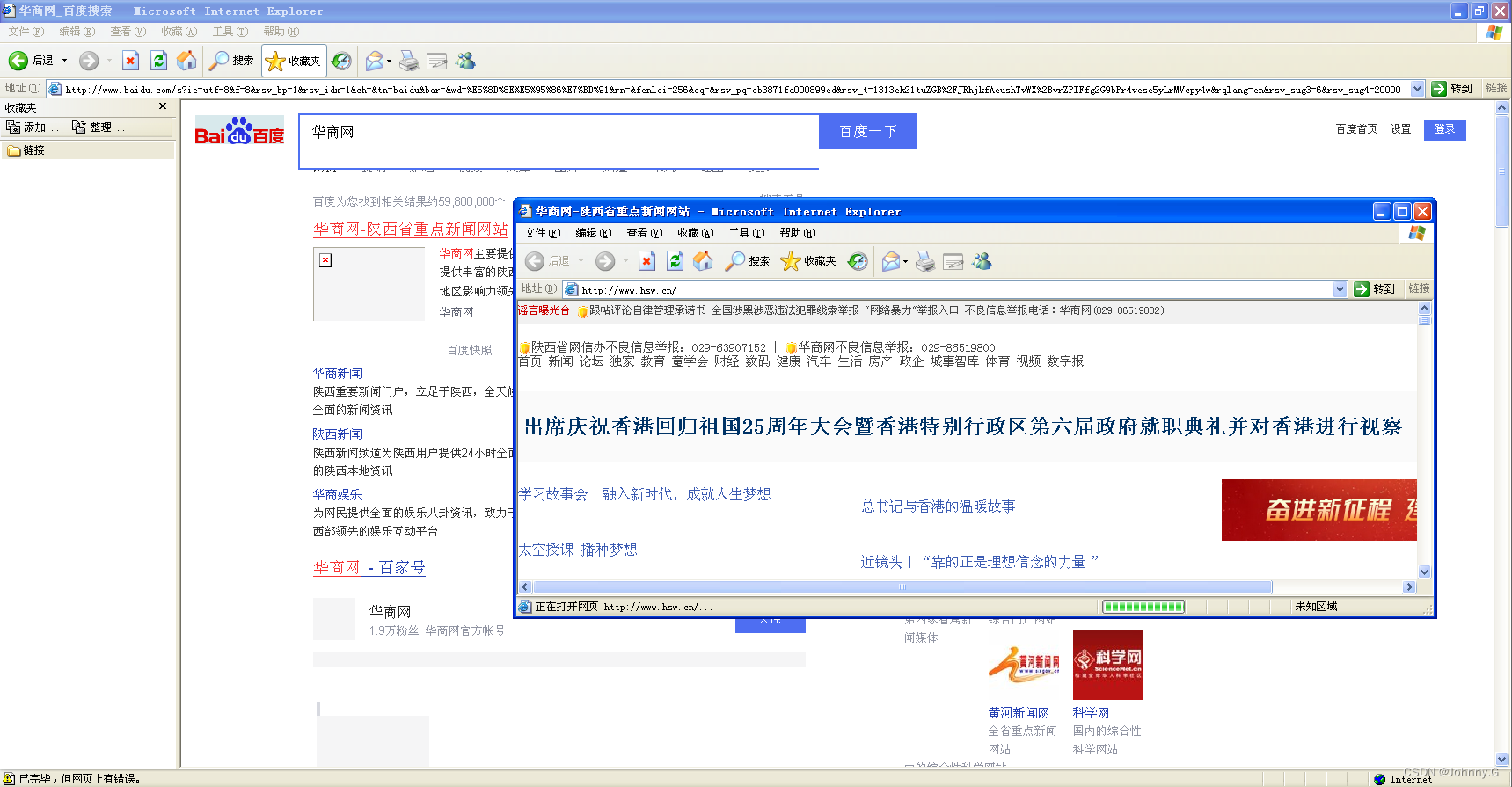
Task: Open 编辑 menu in front 华商网 window
Action: [593, 233]
